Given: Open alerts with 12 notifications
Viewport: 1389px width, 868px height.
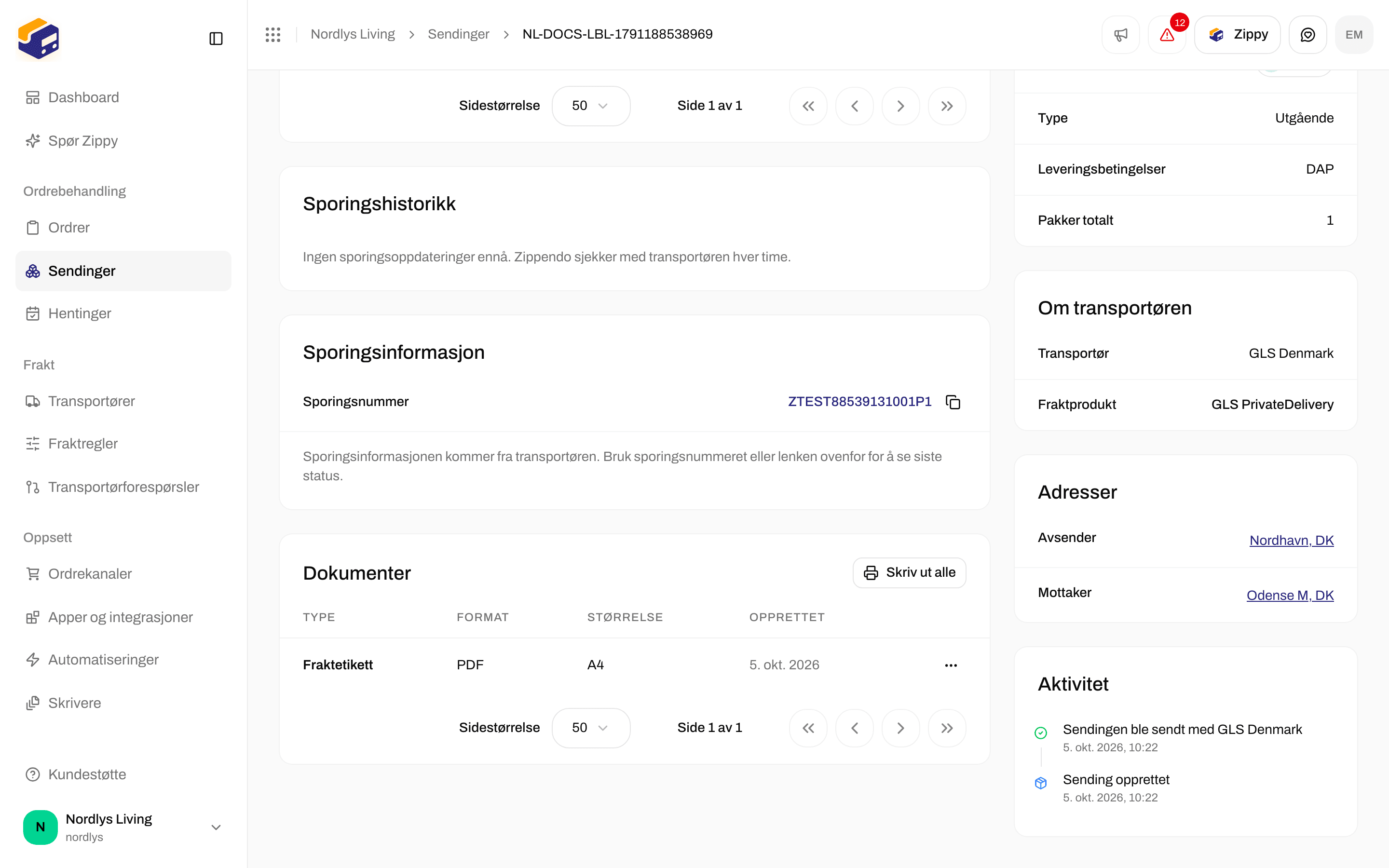Looking at the screenshot, I should click(1167, 34).
